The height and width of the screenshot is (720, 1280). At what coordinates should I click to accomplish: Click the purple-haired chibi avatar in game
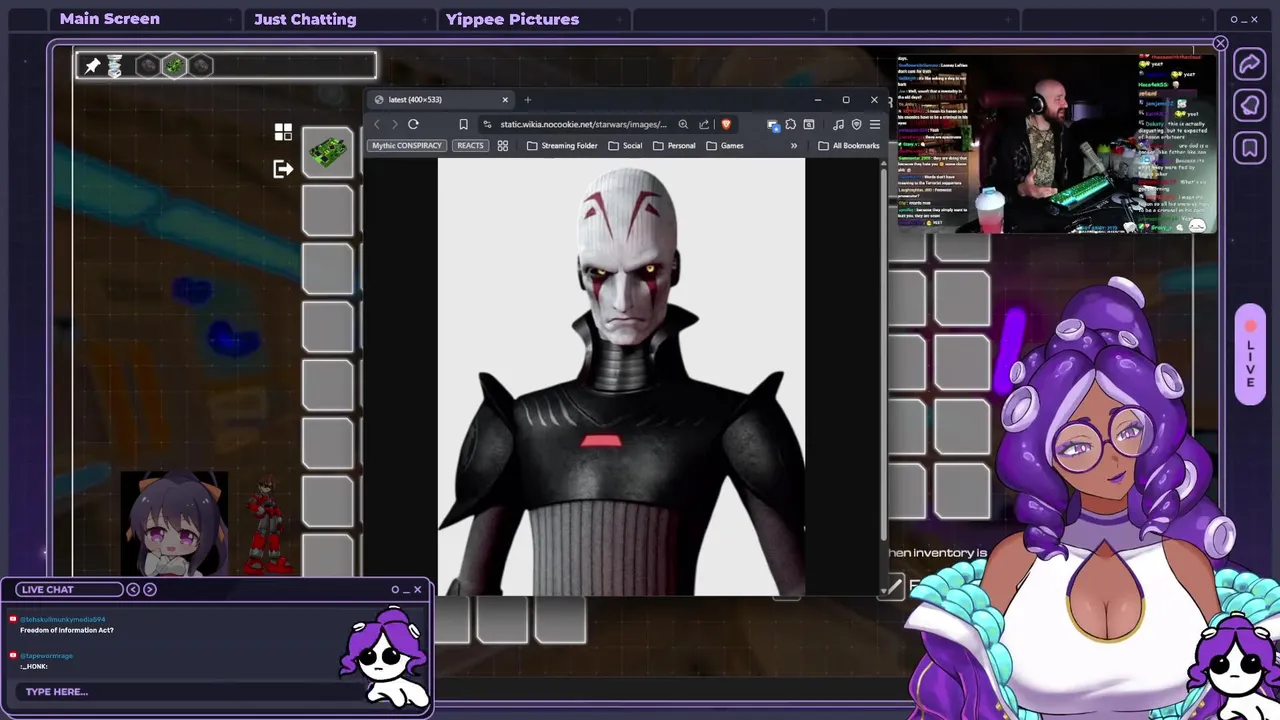pos(175,523)
